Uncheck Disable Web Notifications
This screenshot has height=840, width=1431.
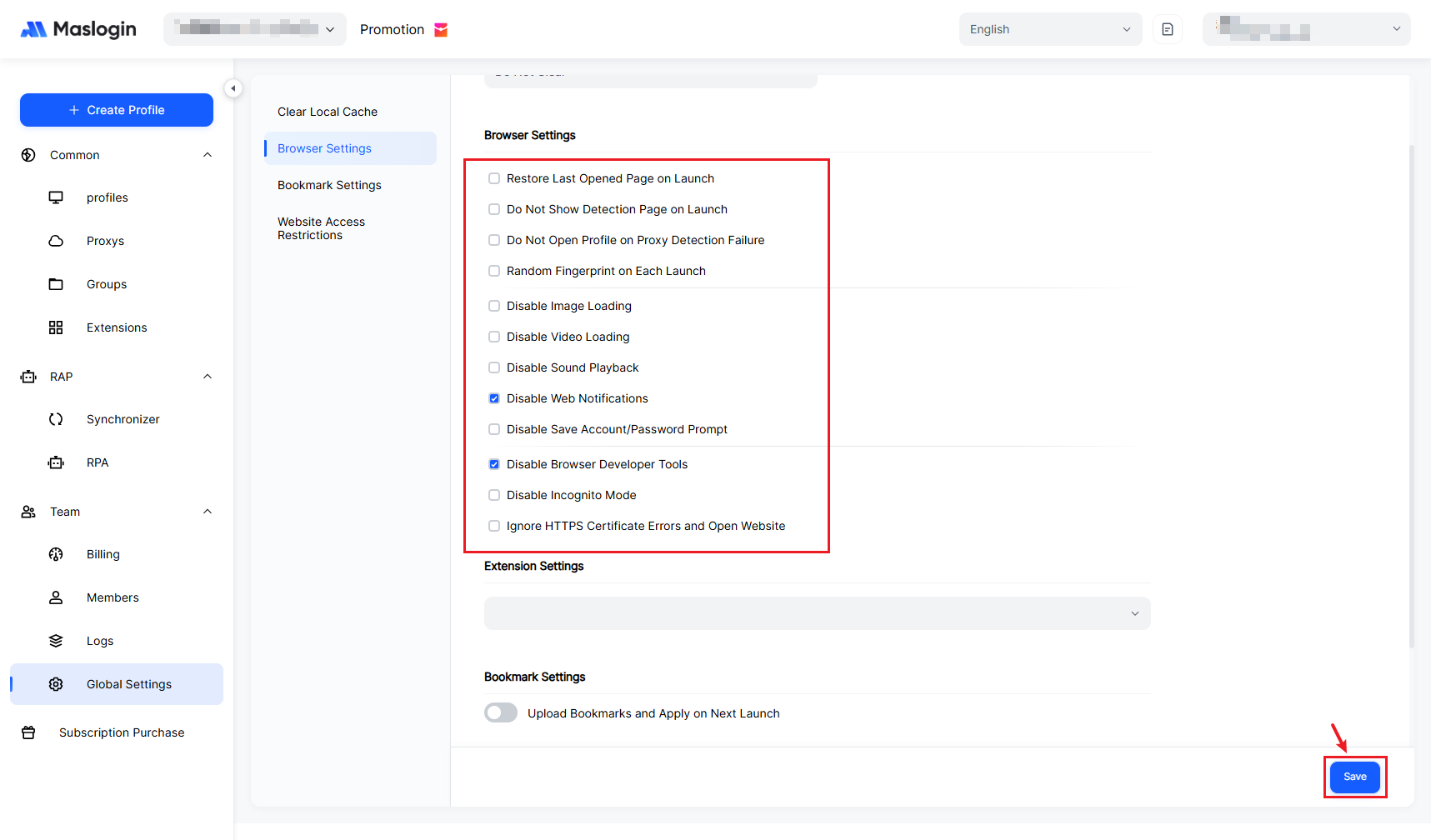[x=494, y=398]
